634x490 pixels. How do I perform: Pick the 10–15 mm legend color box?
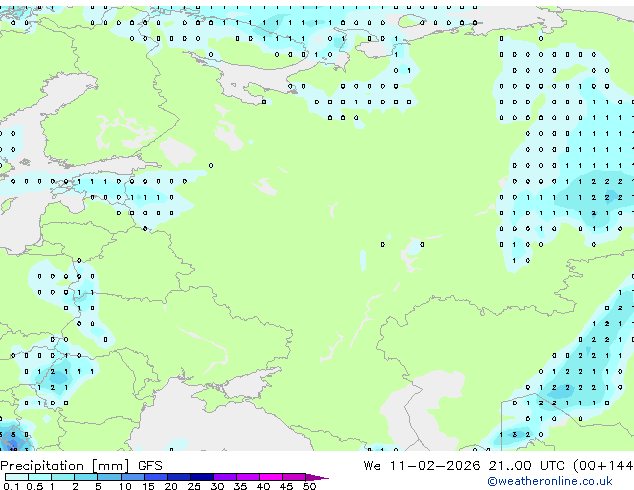[x=133, y=477]
